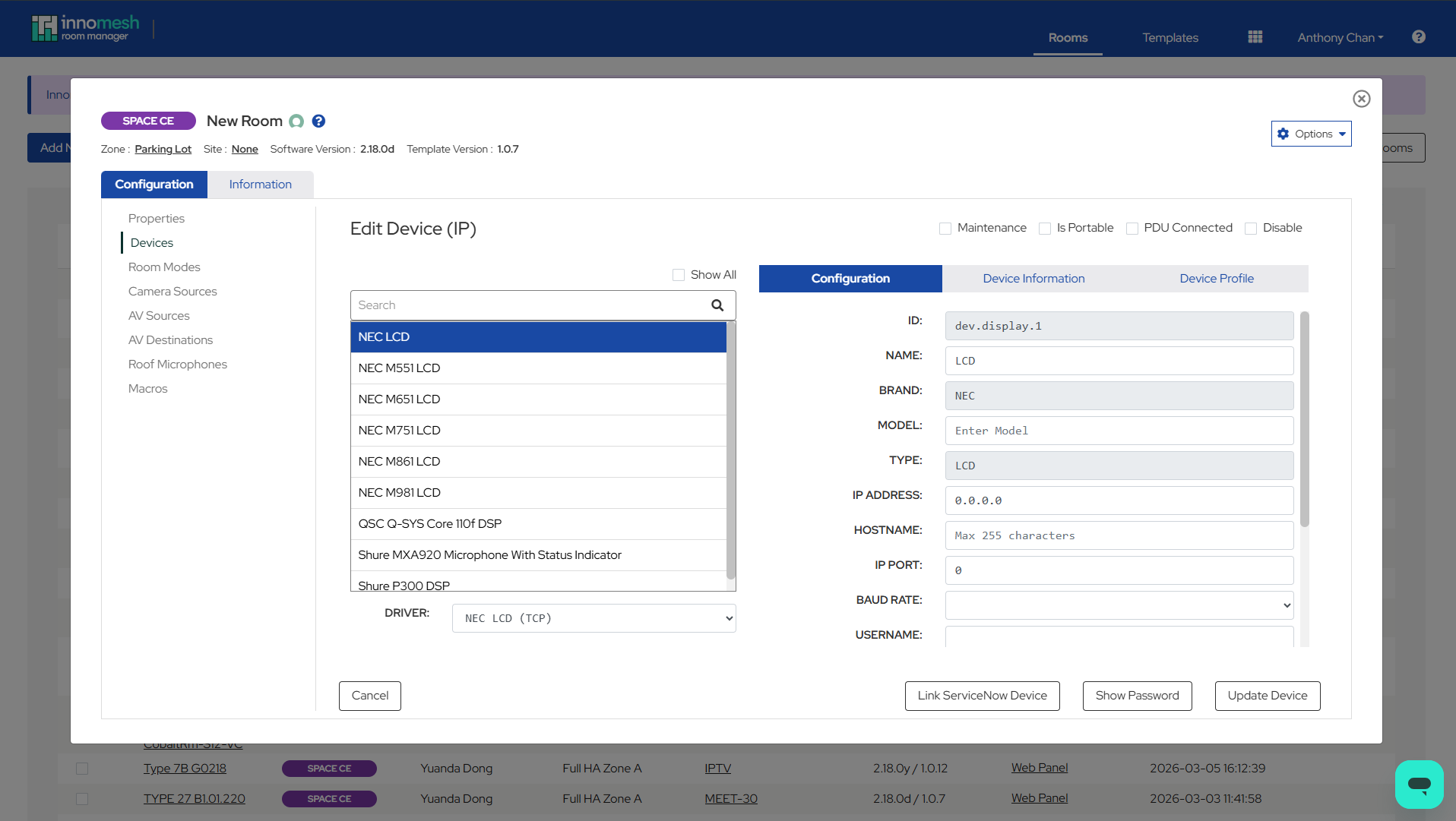Click the search magnifier icon in device list

717,305
